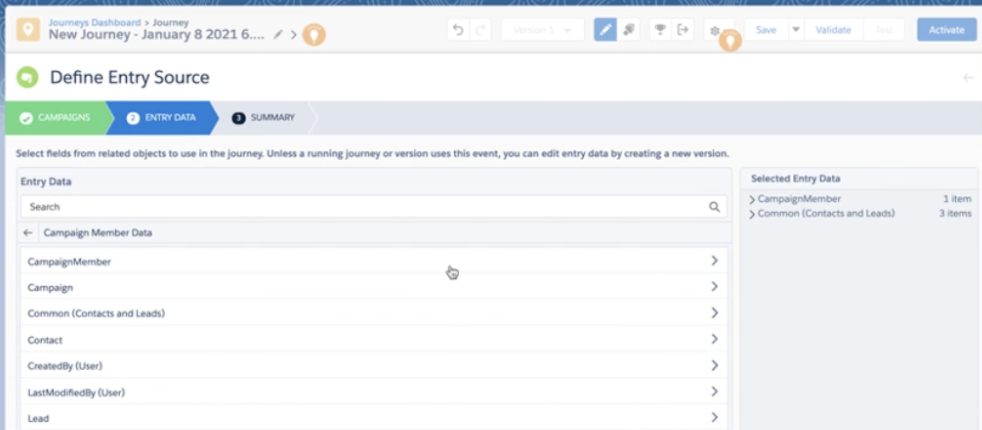Click the orange lightbulb tip beside journey name

(314, 34)
